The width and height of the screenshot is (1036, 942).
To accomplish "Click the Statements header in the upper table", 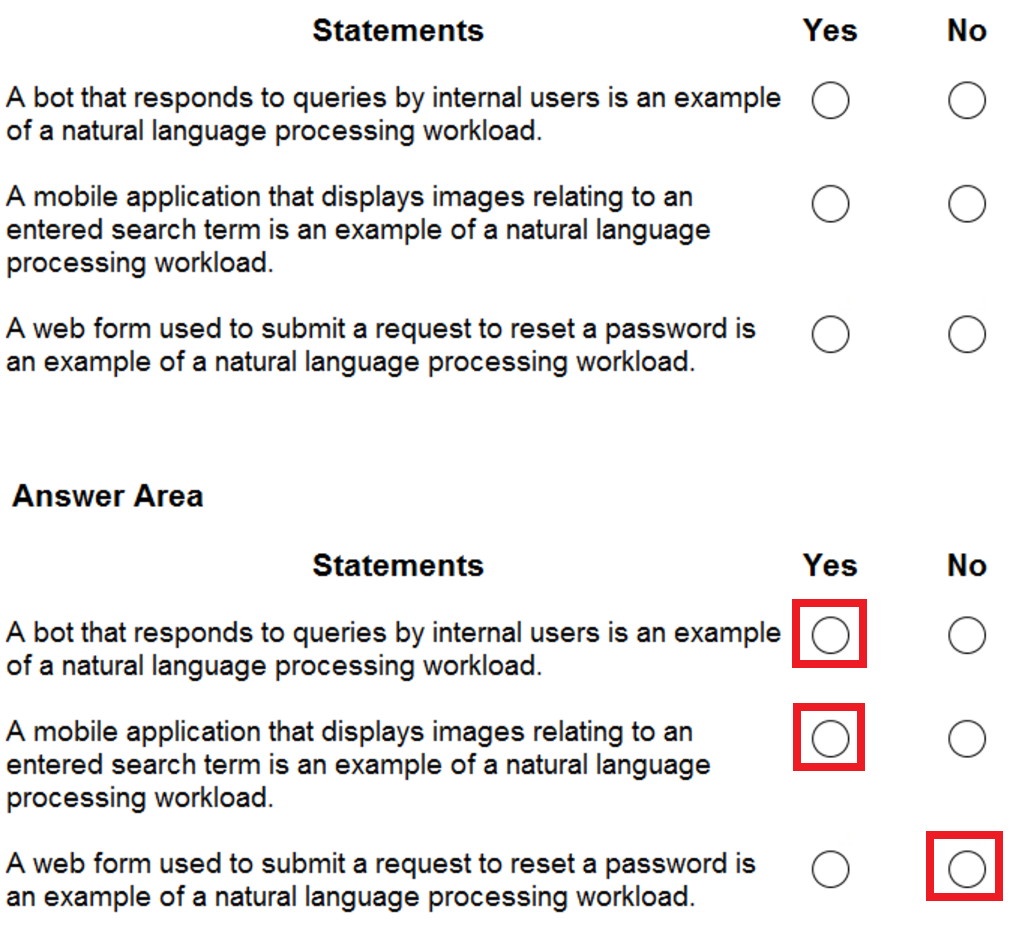I will [x=398, y=31].
